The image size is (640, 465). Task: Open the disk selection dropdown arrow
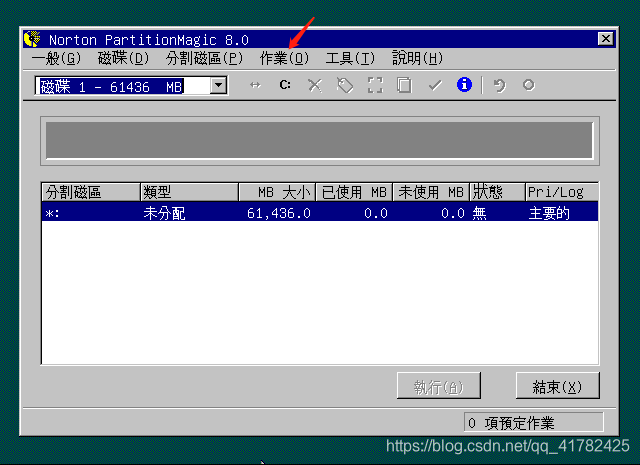click(x=219, y=85)
